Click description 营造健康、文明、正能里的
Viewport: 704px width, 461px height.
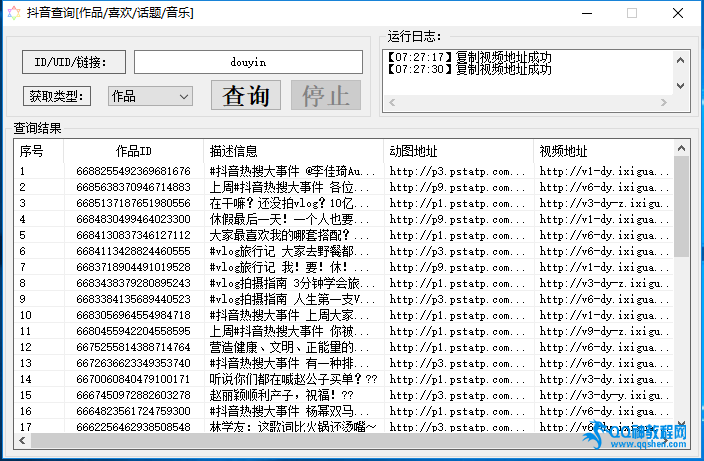point(290,347)
